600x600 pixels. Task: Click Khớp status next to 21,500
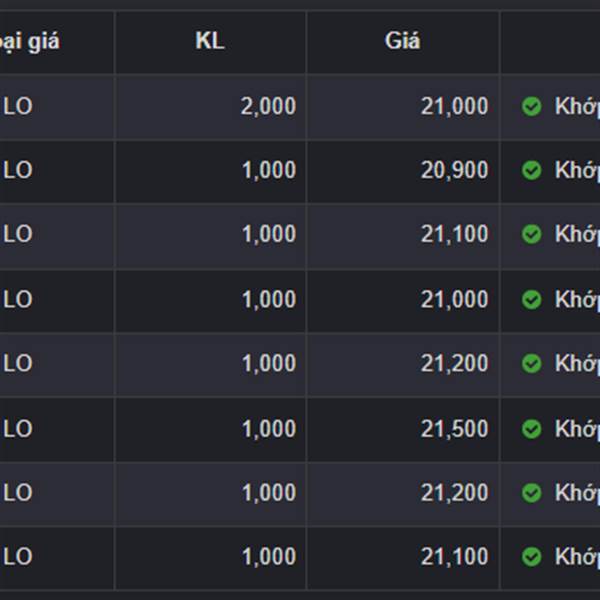(577, 429)
